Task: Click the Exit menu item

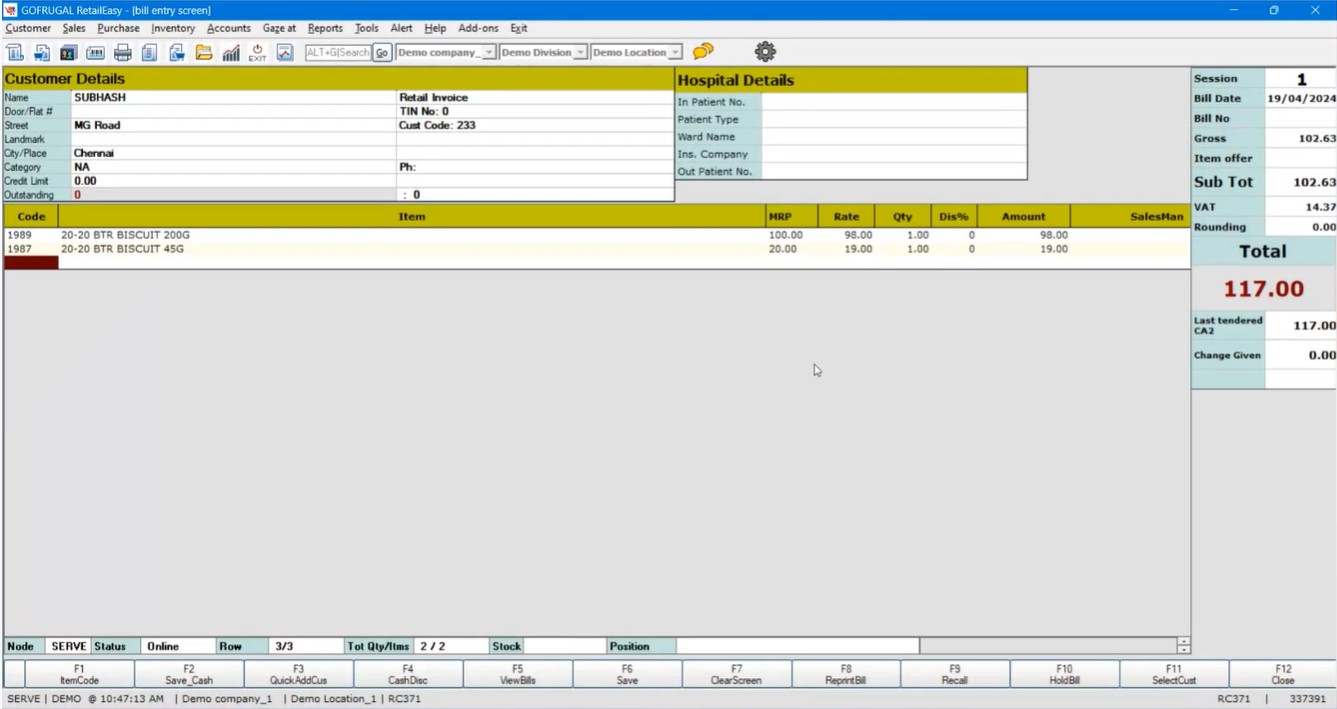Action: pyautogui.click(x=518, y=28)
